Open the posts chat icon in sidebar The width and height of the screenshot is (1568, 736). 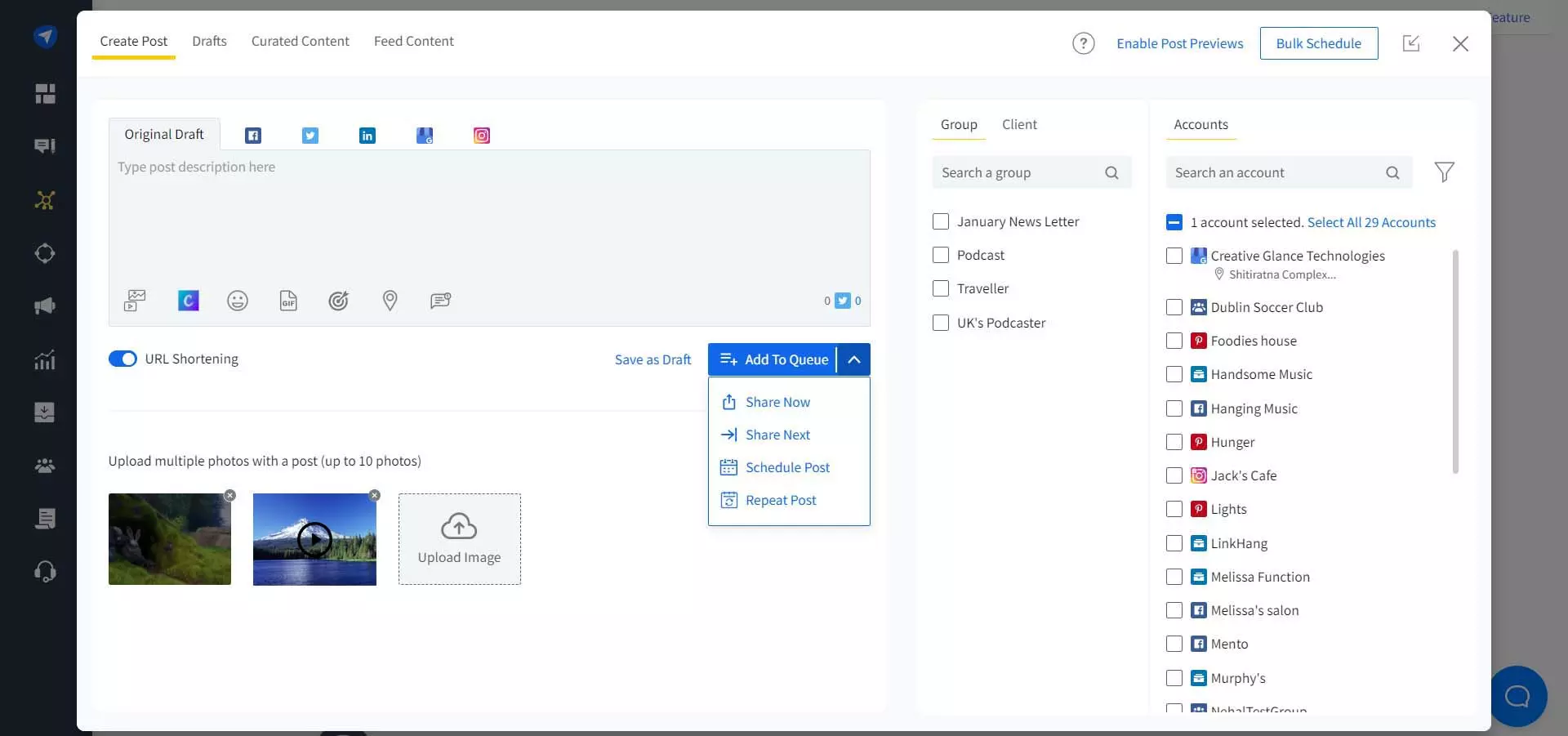point(45,146)
